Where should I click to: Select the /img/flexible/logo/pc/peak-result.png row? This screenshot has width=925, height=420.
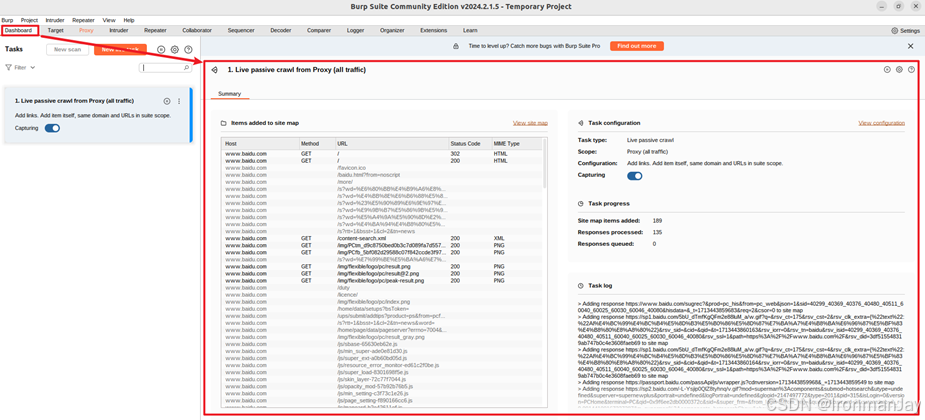tap(382, 281)
